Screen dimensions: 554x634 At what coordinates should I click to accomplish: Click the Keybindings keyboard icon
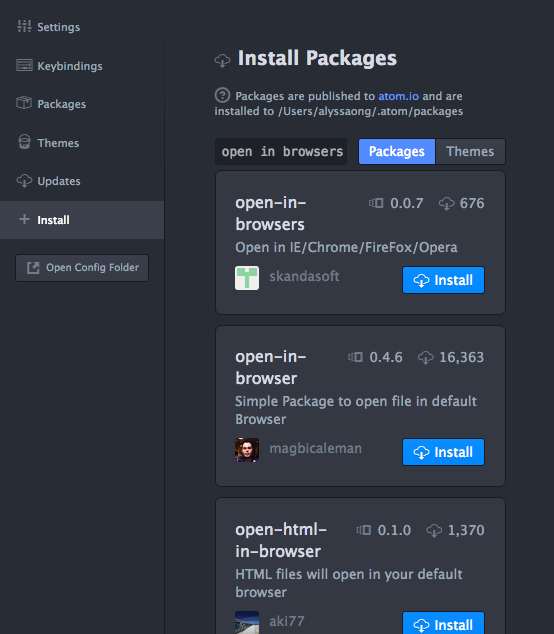(24, 65)
